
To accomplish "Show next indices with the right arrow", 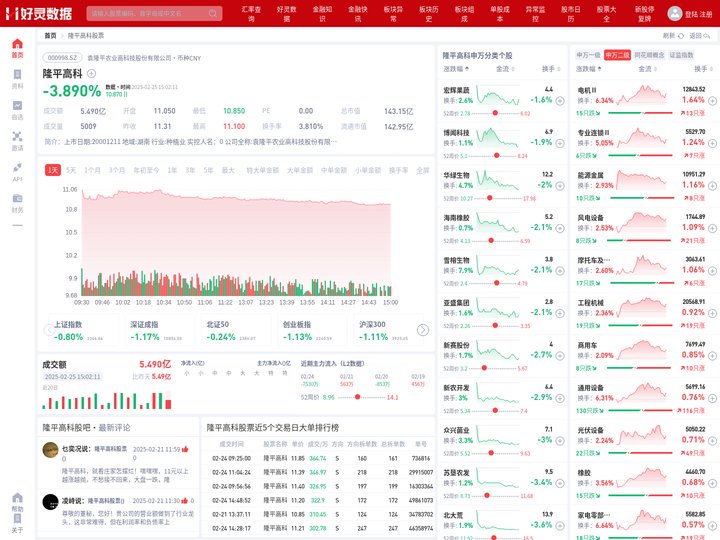I will [422, 330].
